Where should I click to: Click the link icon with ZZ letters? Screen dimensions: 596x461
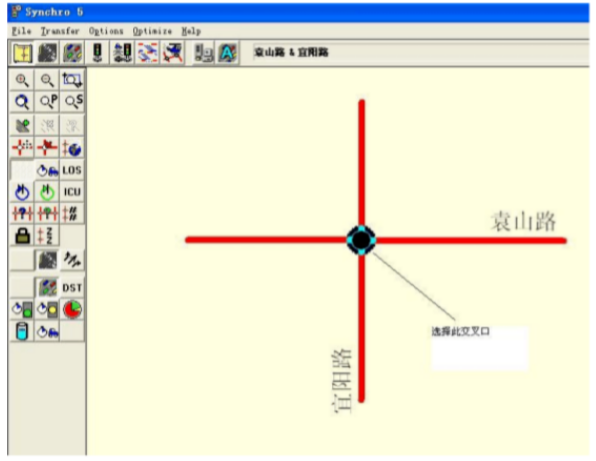(x=47, y=236)
